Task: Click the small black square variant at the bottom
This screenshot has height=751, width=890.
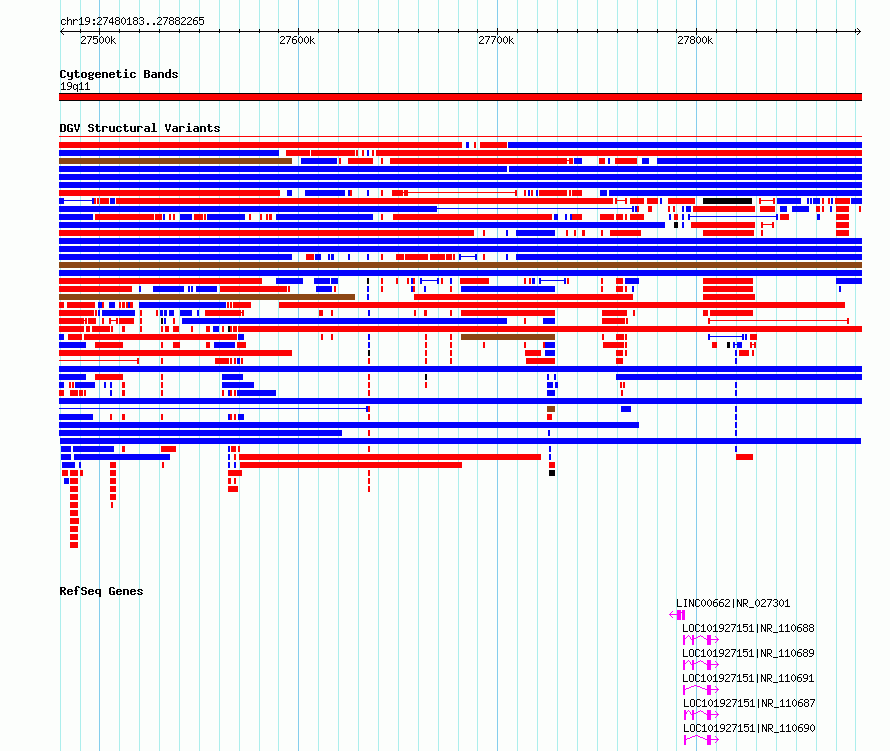Action: pos(552,473)
